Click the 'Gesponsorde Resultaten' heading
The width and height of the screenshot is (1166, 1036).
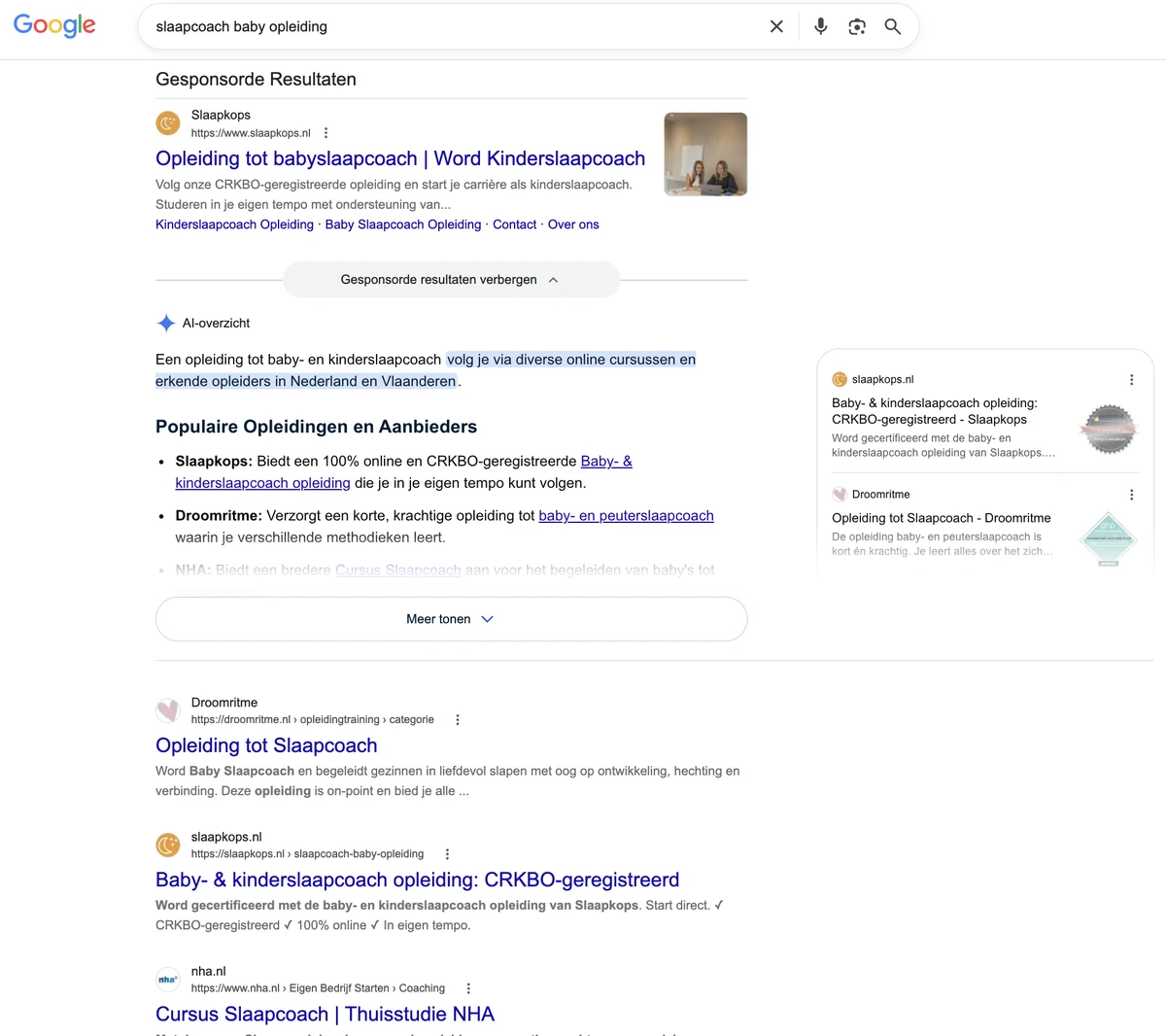[256, 80]
